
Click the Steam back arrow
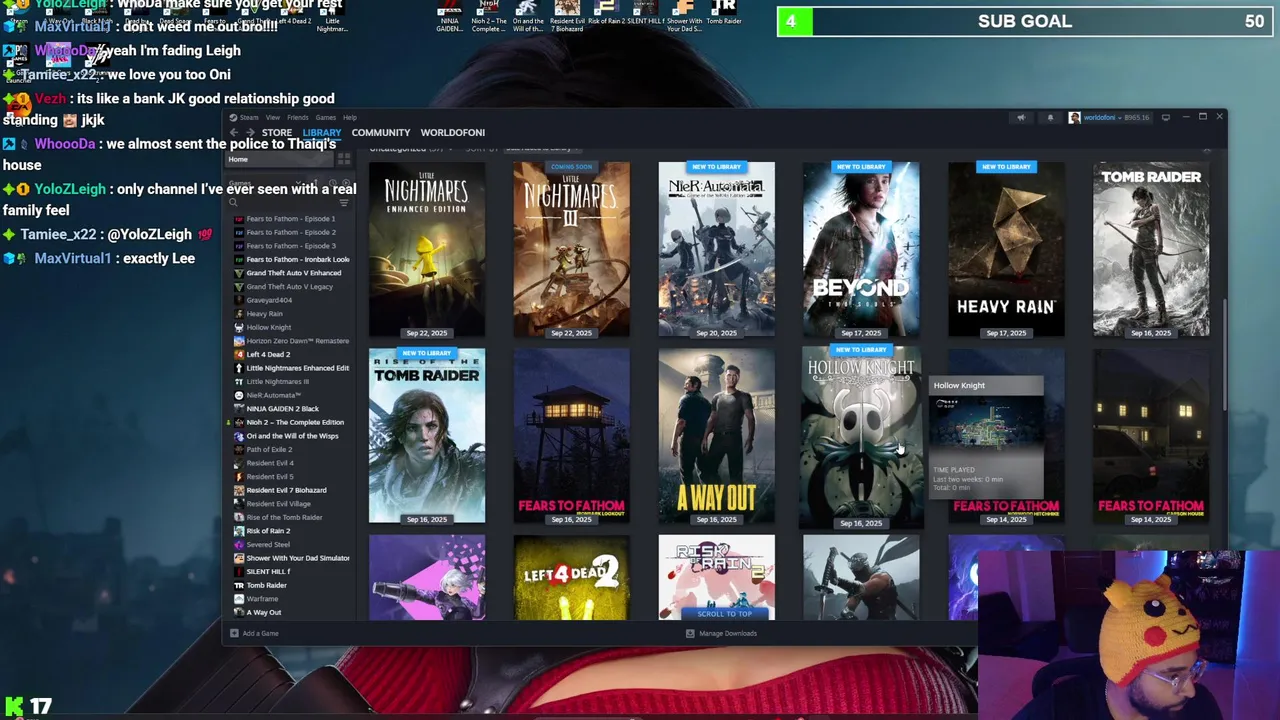pos(234,132)
